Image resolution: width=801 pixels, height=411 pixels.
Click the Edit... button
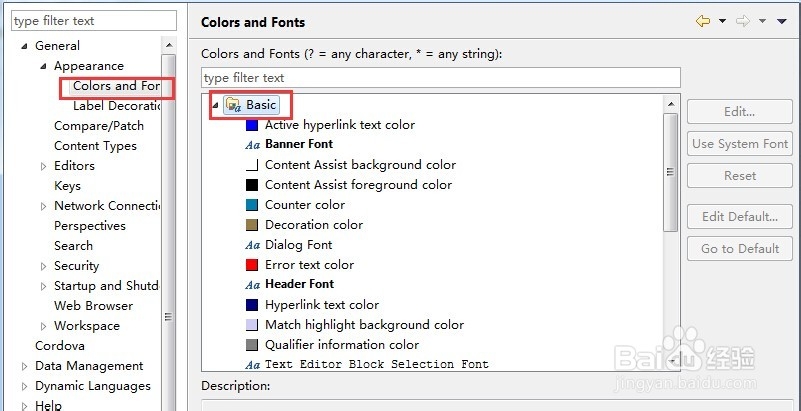coord(740,112)
